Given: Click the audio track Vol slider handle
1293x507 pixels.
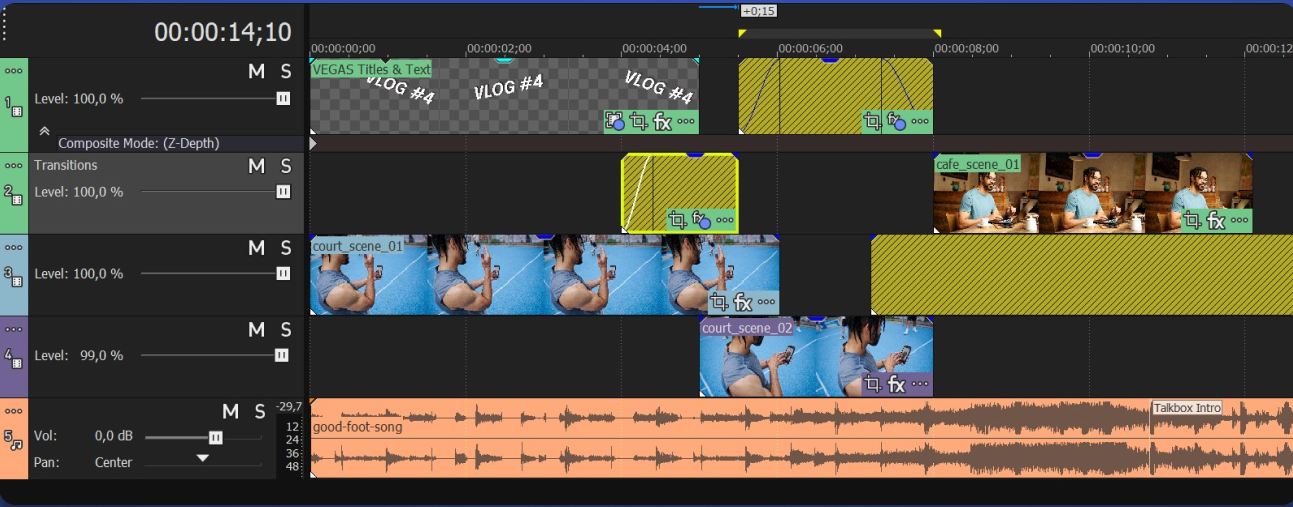Looking at the screenshot, I should 215,437.
